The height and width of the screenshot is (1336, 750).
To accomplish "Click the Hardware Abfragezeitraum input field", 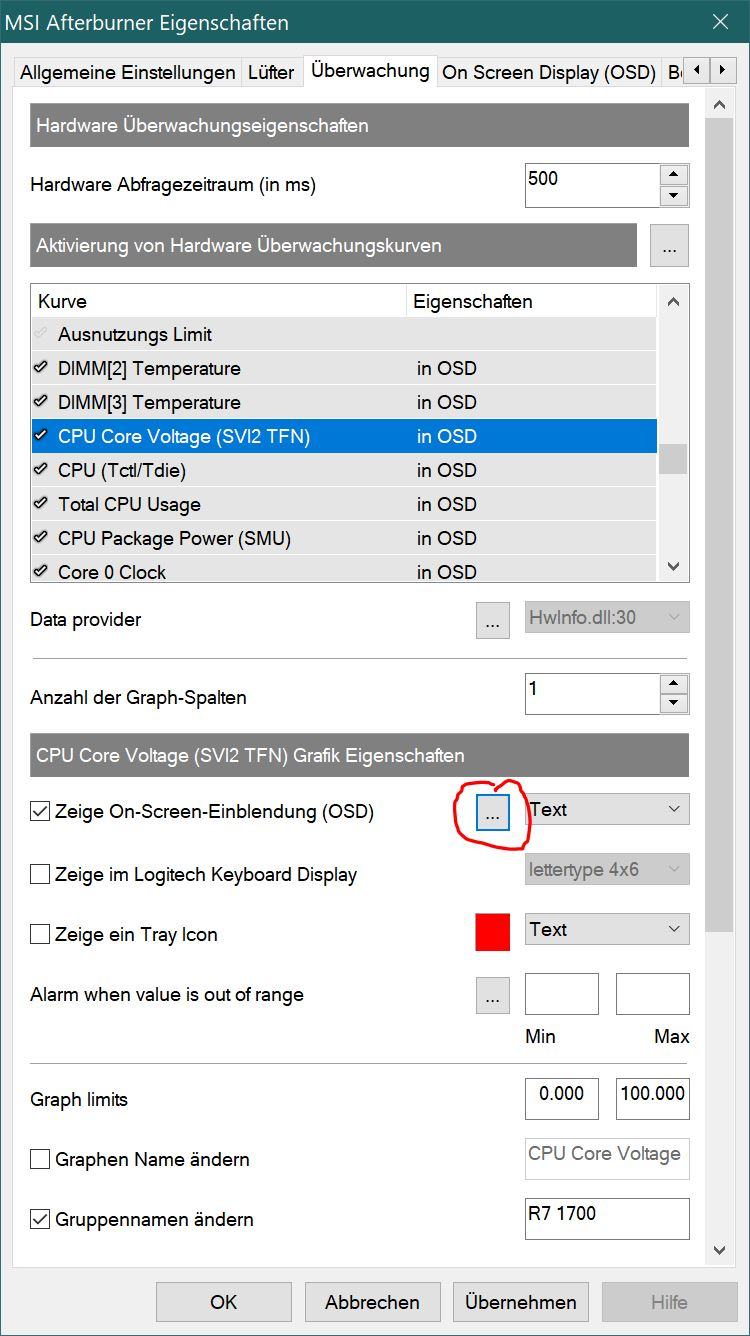I will (592, 185).
